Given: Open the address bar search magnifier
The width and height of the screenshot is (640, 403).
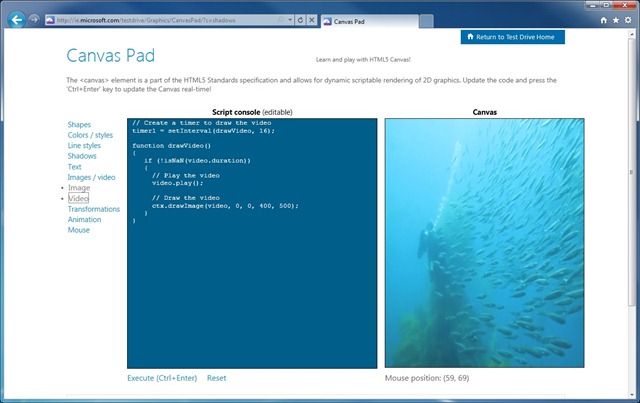Looking at the screenshot, I should [x=281, y=20].
